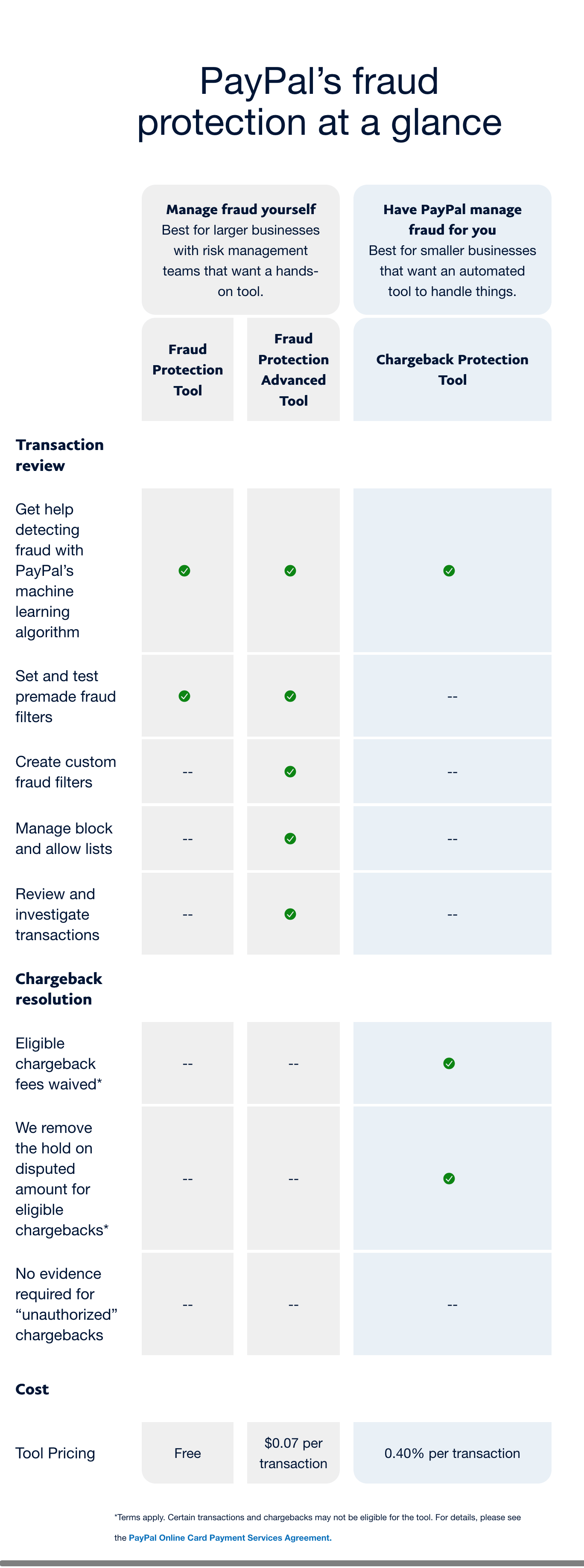Click the horizontal scrollbar at the page bottom

tap(292, 1563)
